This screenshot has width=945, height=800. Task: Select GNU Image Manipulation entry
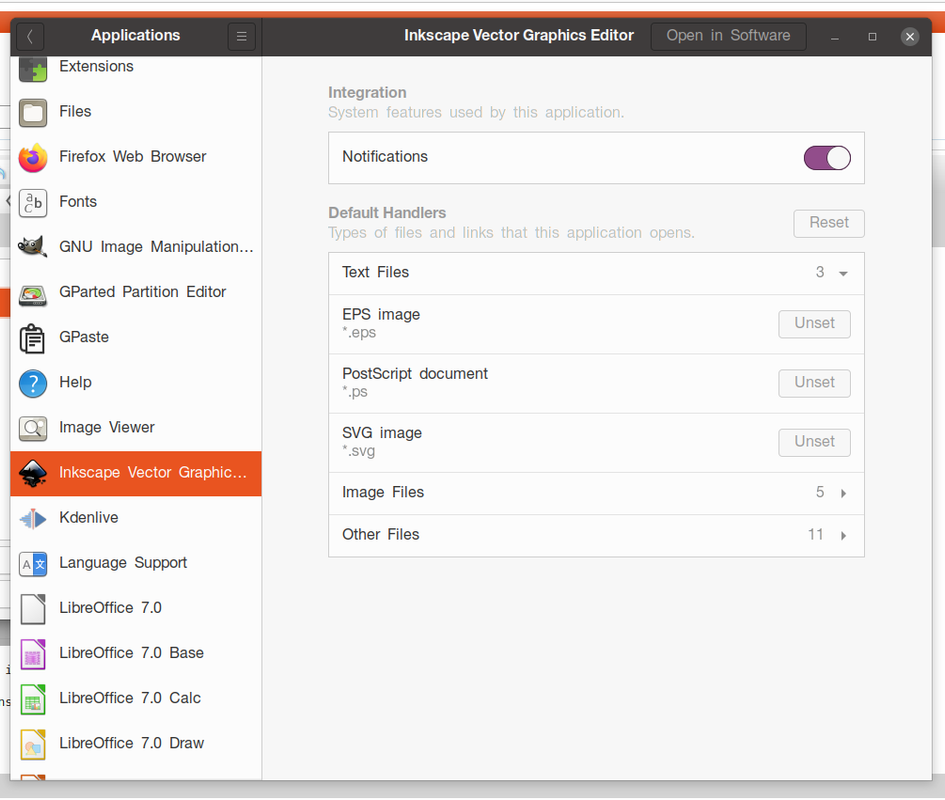[136, 248]
